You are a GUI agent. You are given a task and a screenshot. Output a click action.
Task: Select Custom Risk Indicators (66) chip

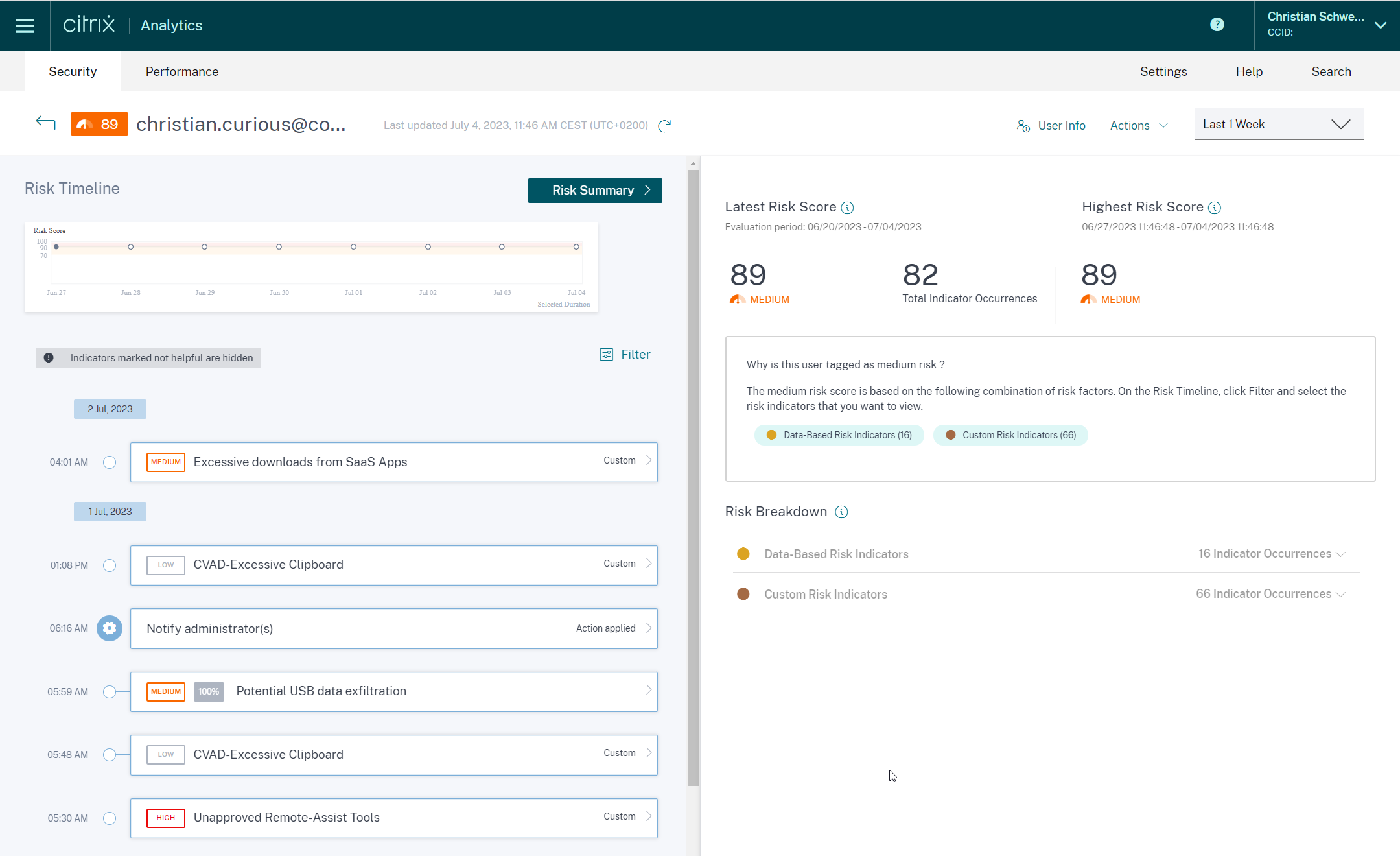click(1010, 435)
